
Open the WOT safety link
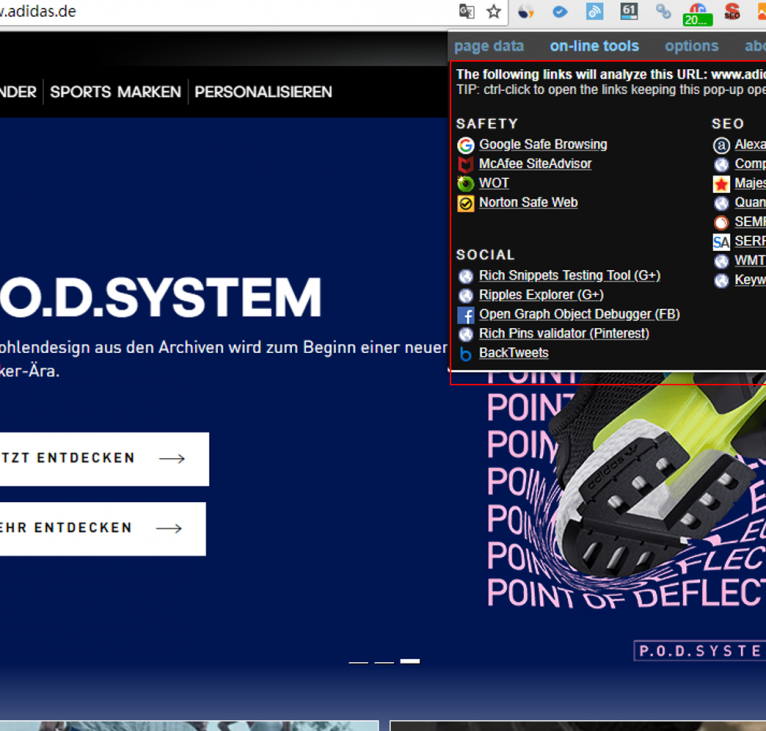click(494, 183)
